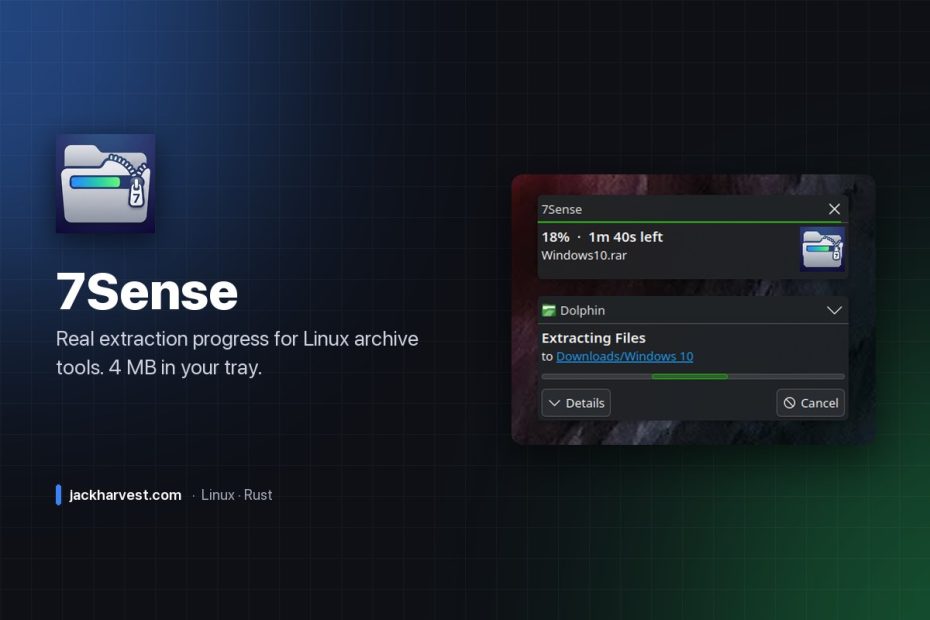Click the Dolphin extraction progress bar

pyautogui.click(x=693, y=376)
